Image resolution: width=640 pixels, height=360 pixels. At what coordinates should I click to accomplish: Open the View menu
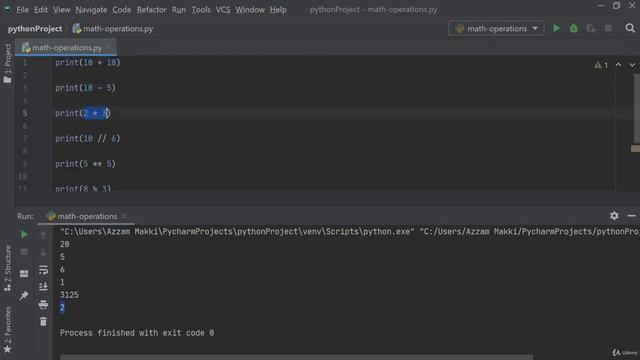[62, 9]
